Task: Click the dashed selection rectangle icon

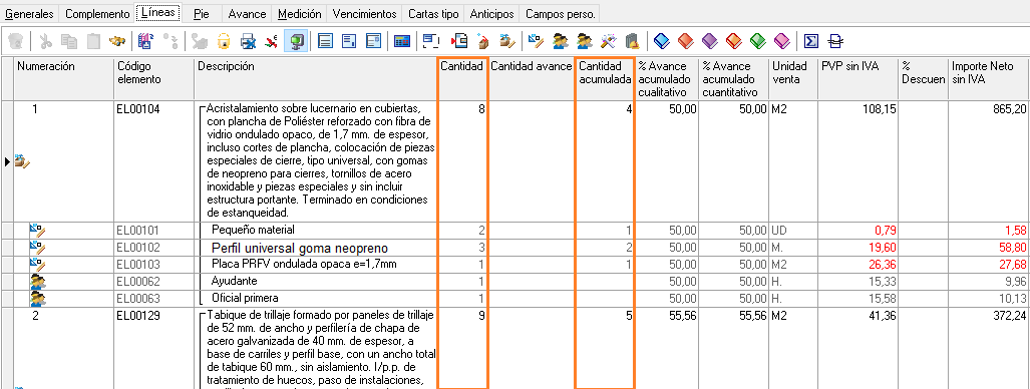Action: click(x=431, y=41)
